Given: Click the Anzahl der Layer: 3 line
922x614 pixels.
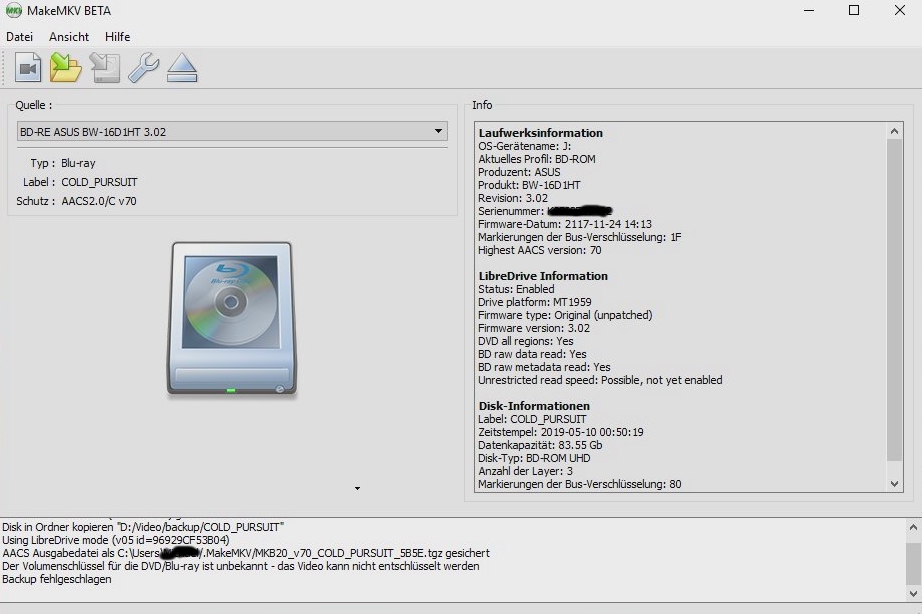Looking at the screenshot, I should (x=525, y=470).
